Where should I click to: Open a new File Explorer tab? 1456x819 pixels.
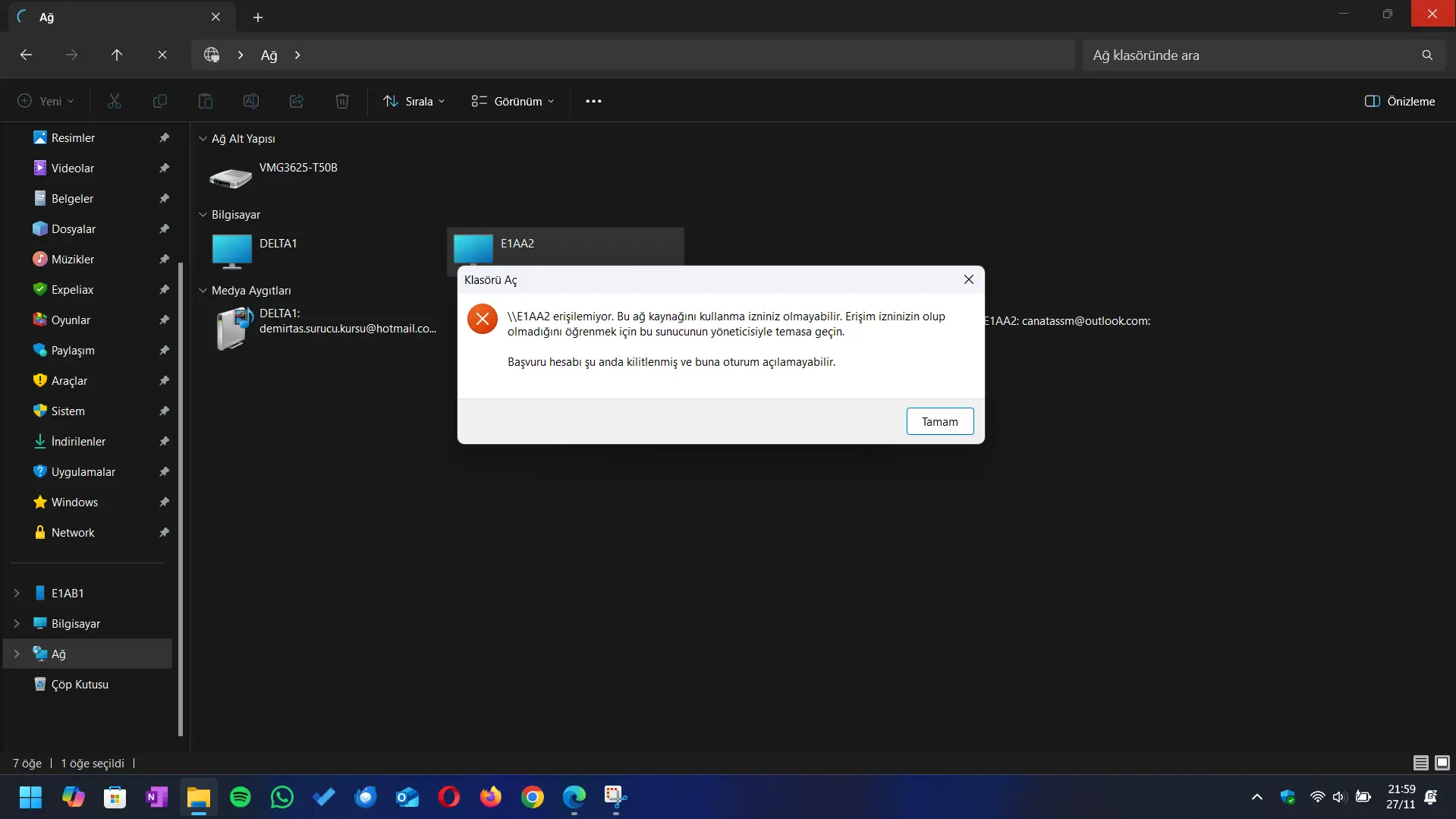(x=258, y=17)
